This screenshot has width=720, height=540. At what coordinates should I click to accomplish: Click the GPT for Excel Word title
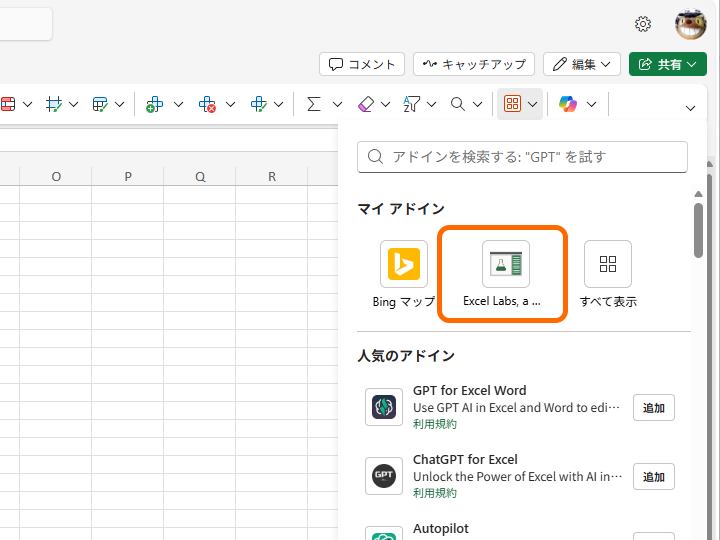coord(469,391)
